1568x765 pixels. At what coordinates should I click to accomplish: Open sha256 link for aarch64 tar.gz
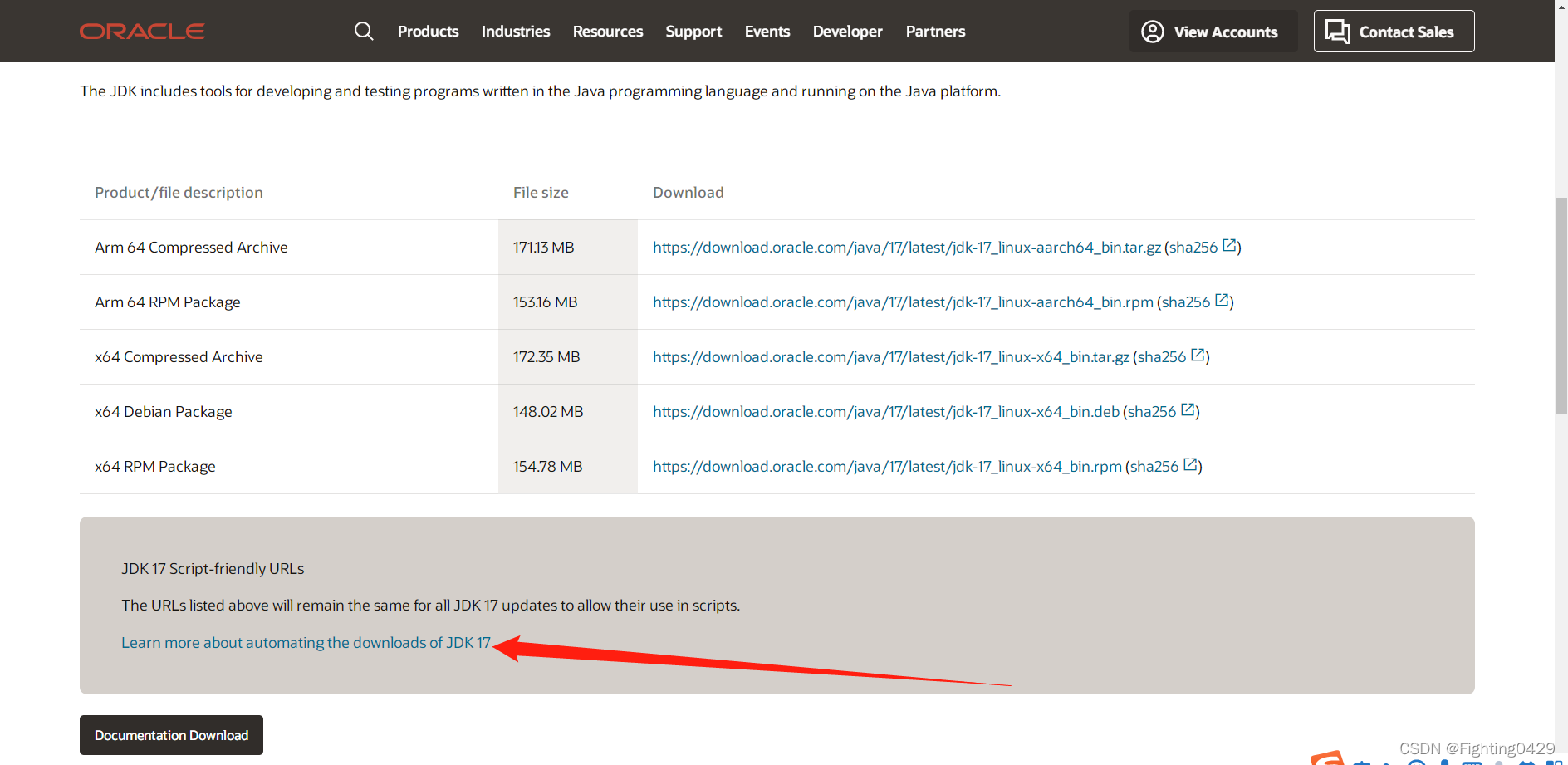[1193, 248]
